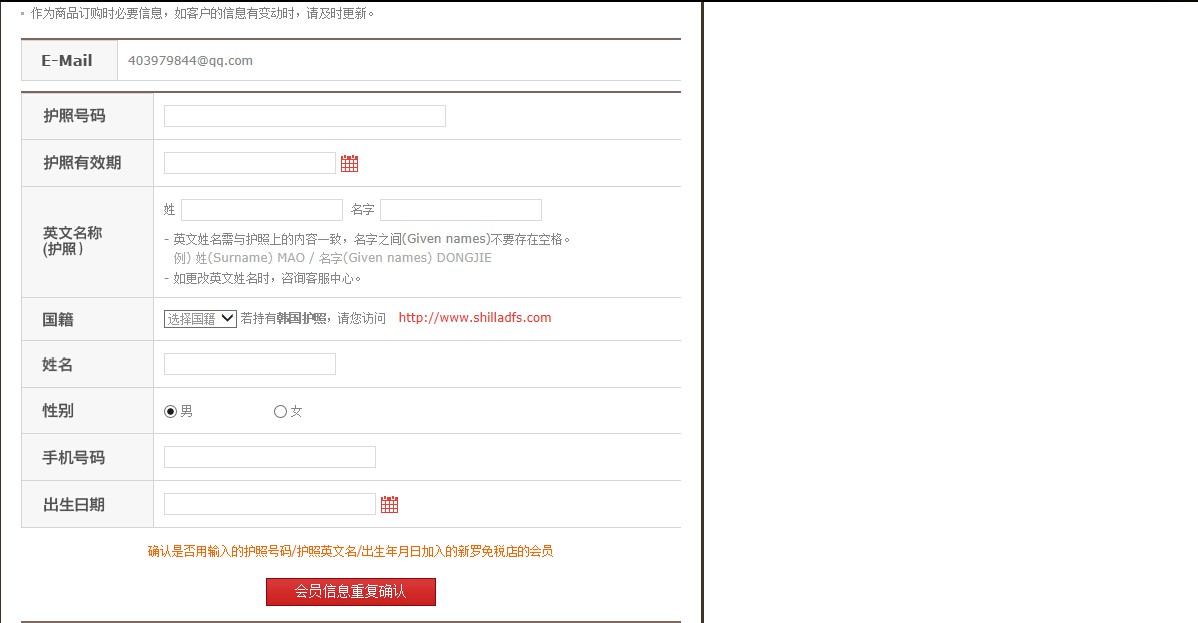This screenshot has height=623, width=1198.
Task: Click the 护照有效期 date input field
Action: (x=249, y=162)
